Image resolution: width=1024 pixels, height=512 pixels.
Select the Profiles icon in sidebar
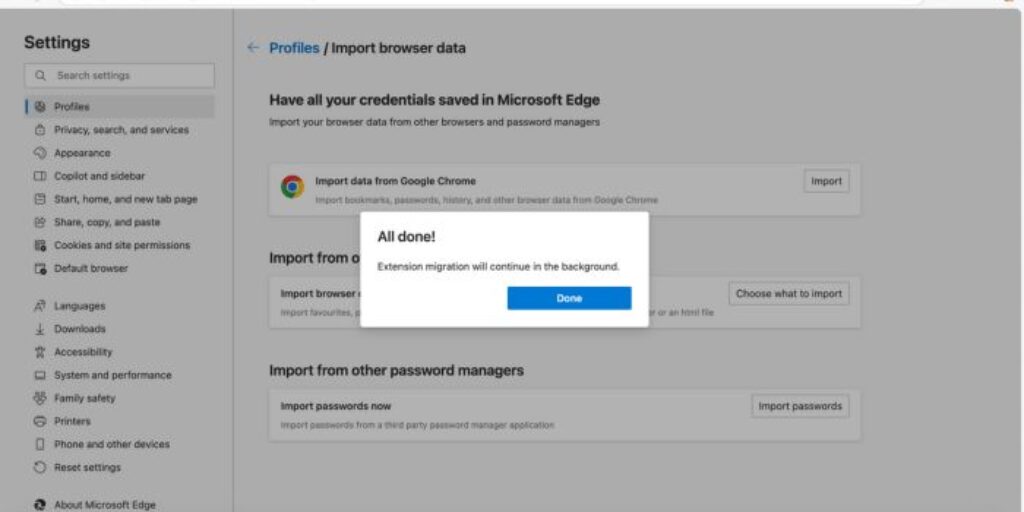[x=40, y=106]
